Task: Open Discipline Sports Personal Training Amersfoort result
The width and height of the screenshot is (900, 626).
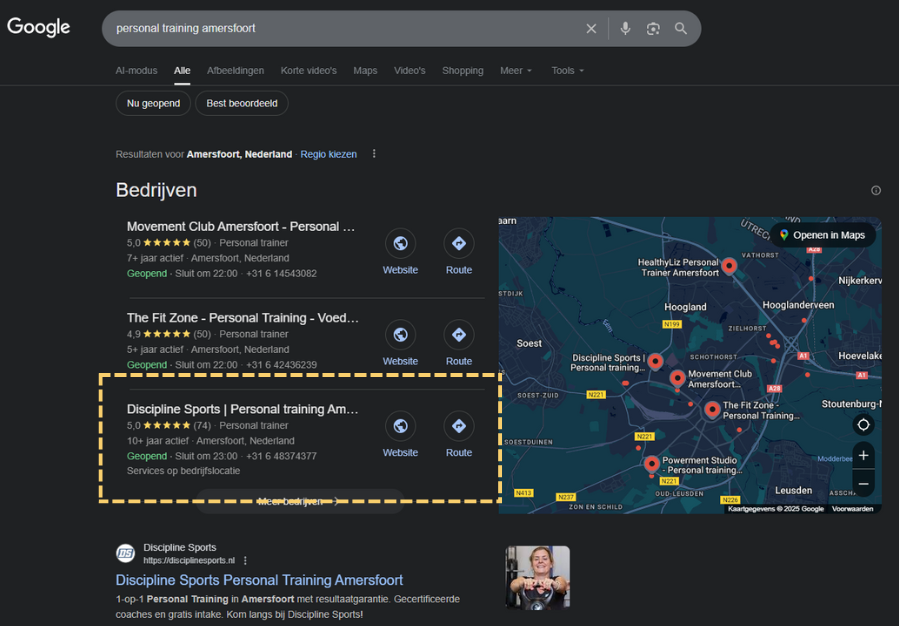Action: tap(259, 580)
